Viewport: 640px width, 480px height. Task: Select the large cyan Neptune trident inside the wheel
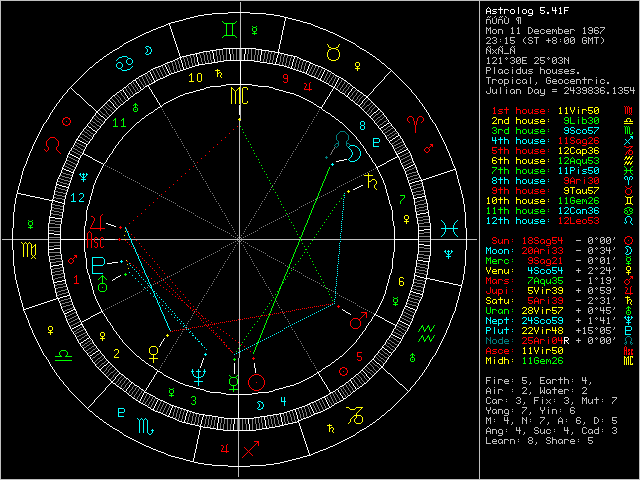coord(198,377)
